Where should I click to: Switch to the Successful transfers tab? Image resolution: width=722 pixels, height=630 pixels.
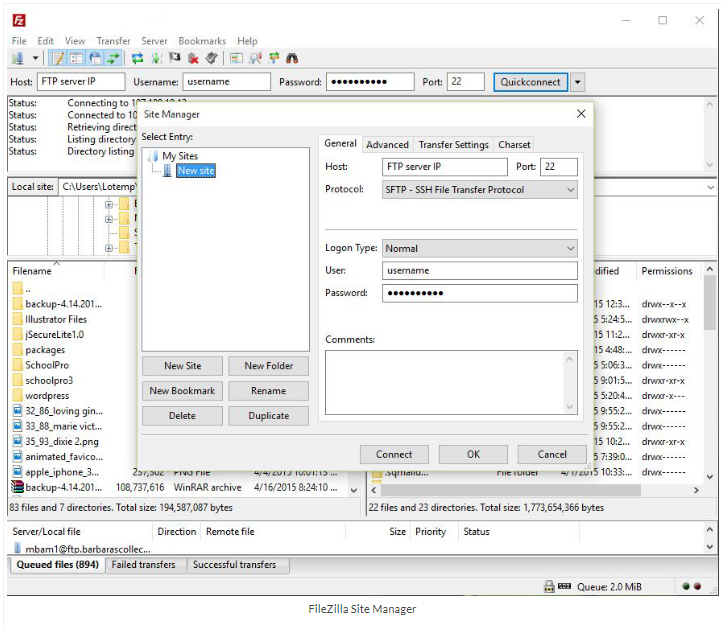click(234, 565)
